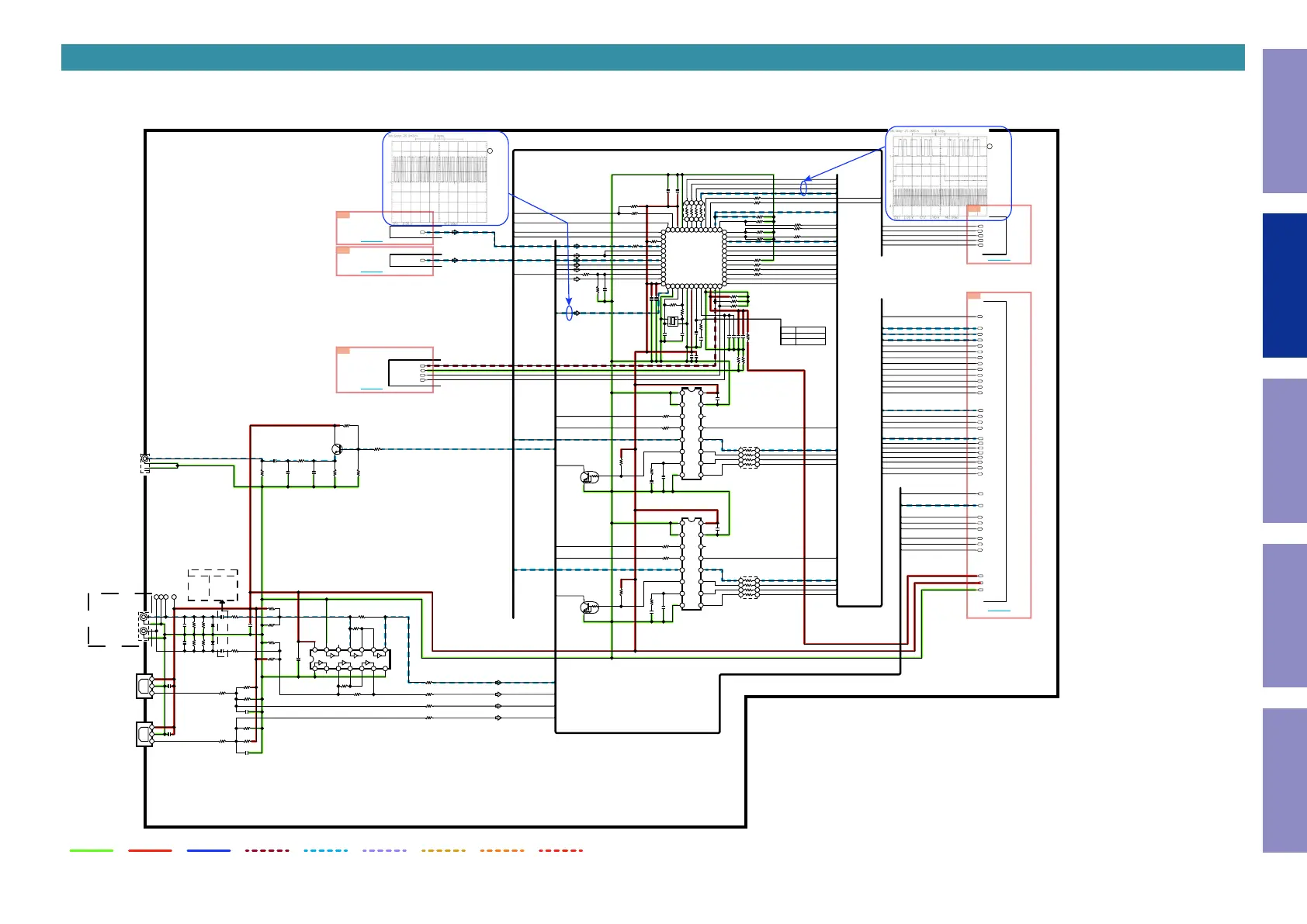The width and height of the screenshot is (1307, 924).
Task: Follow the cyan link in top-left connector box
Action: pyautogui.click(x=372, y=241)
